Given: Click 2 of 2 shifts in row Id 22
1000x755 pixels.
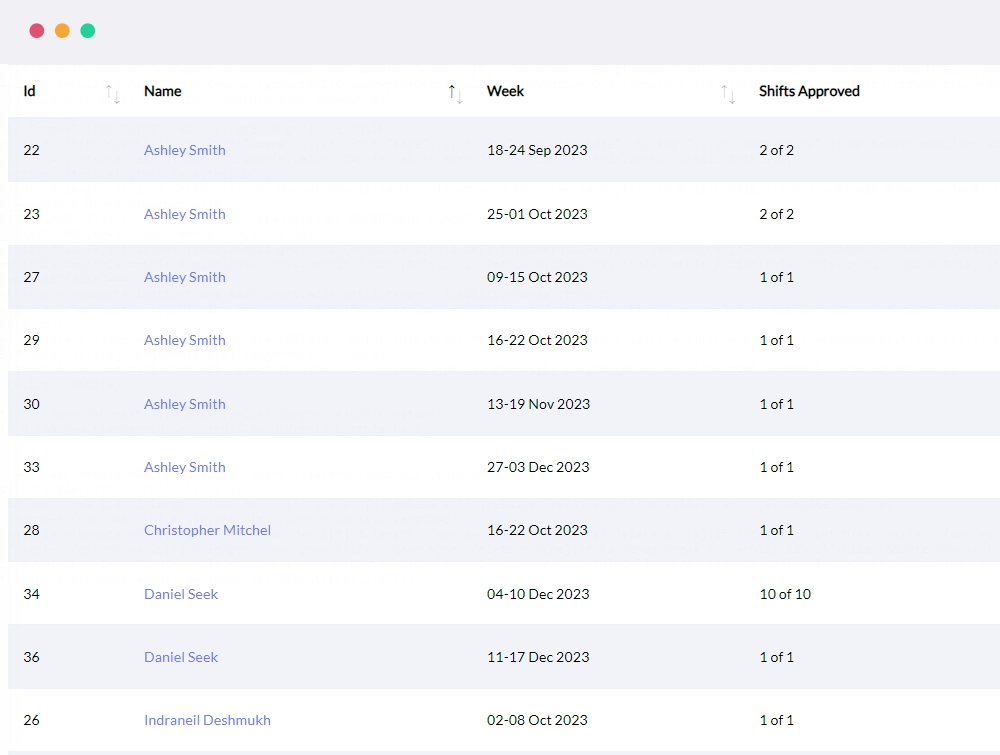Looking at the screenshot, I should (x=776, y=150).
